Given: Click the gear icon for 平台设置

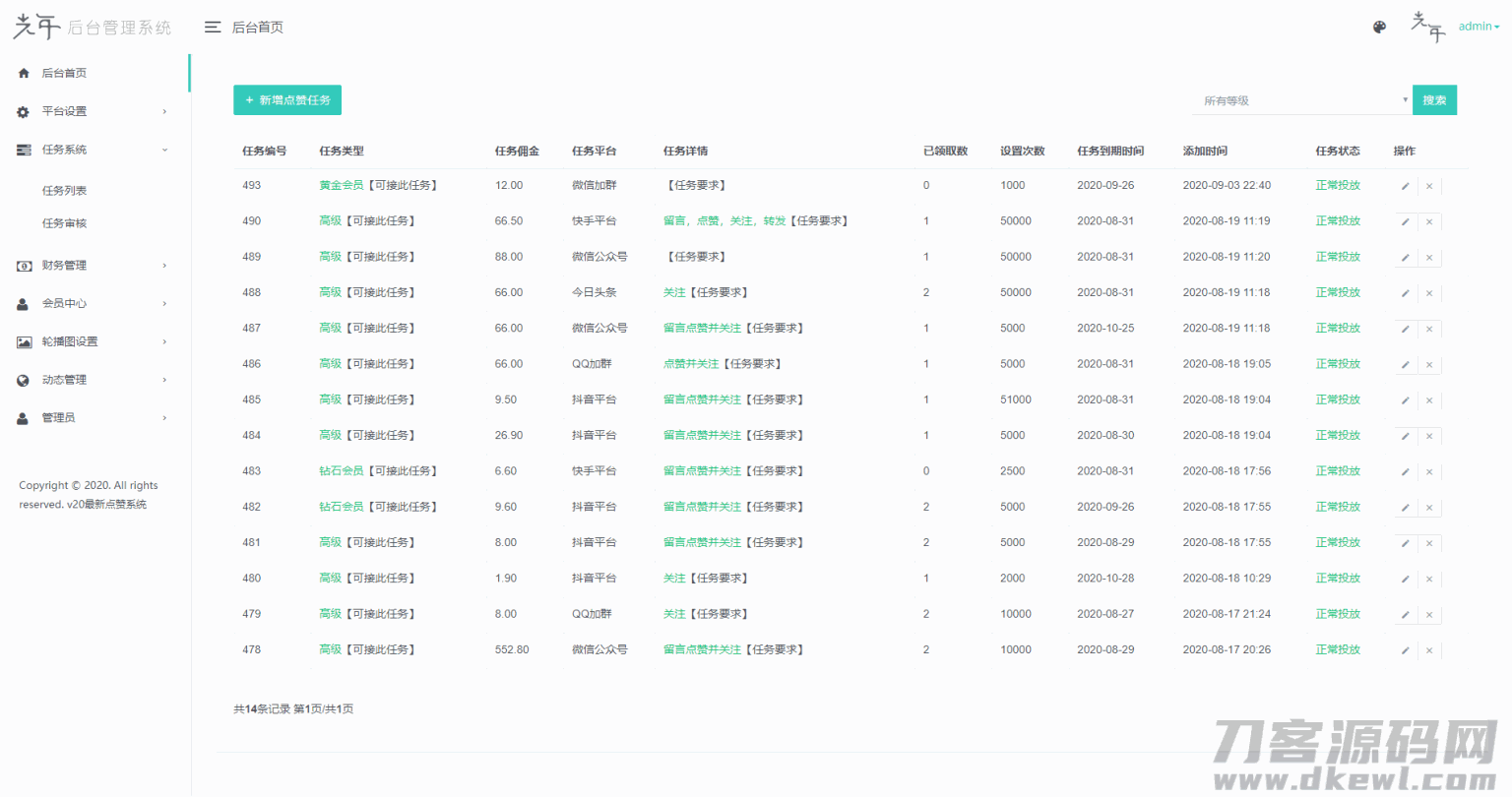Looking at the screenshot, I should (x=24, y=112).
